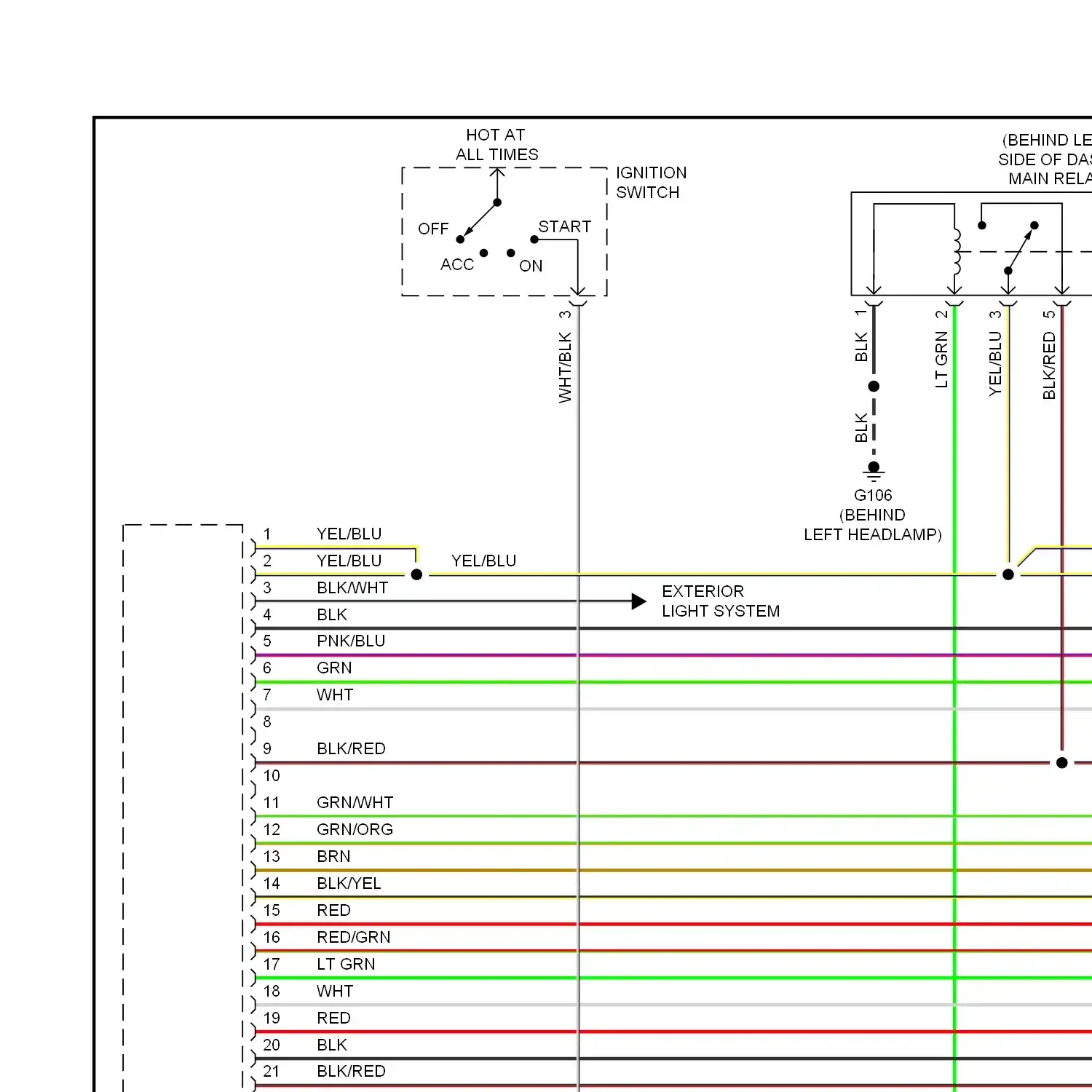1092x1092 pixels.
Task: Click the GRN label at pin 6
Action: pyautogui.click(x=334, y=668)
